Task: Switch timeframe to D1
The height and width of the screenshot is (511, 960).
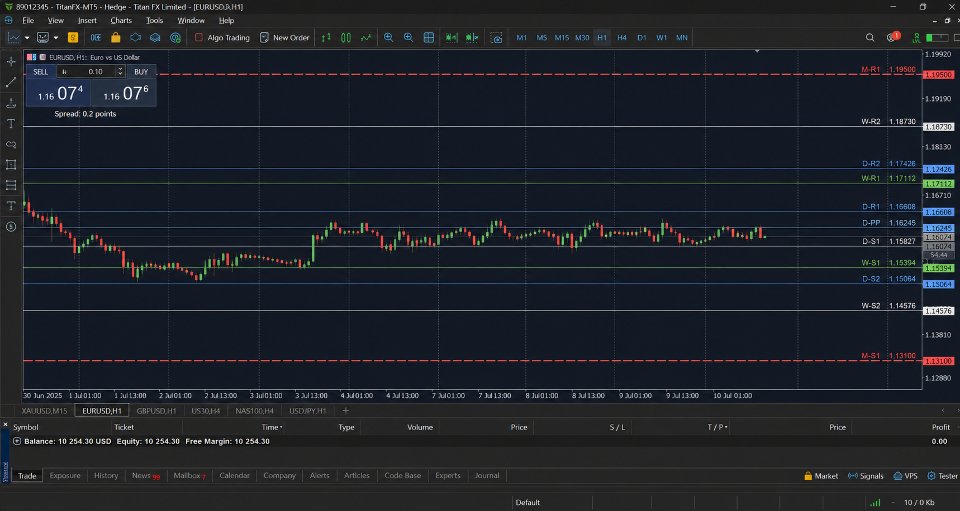Action: click(x=642, y=37)
